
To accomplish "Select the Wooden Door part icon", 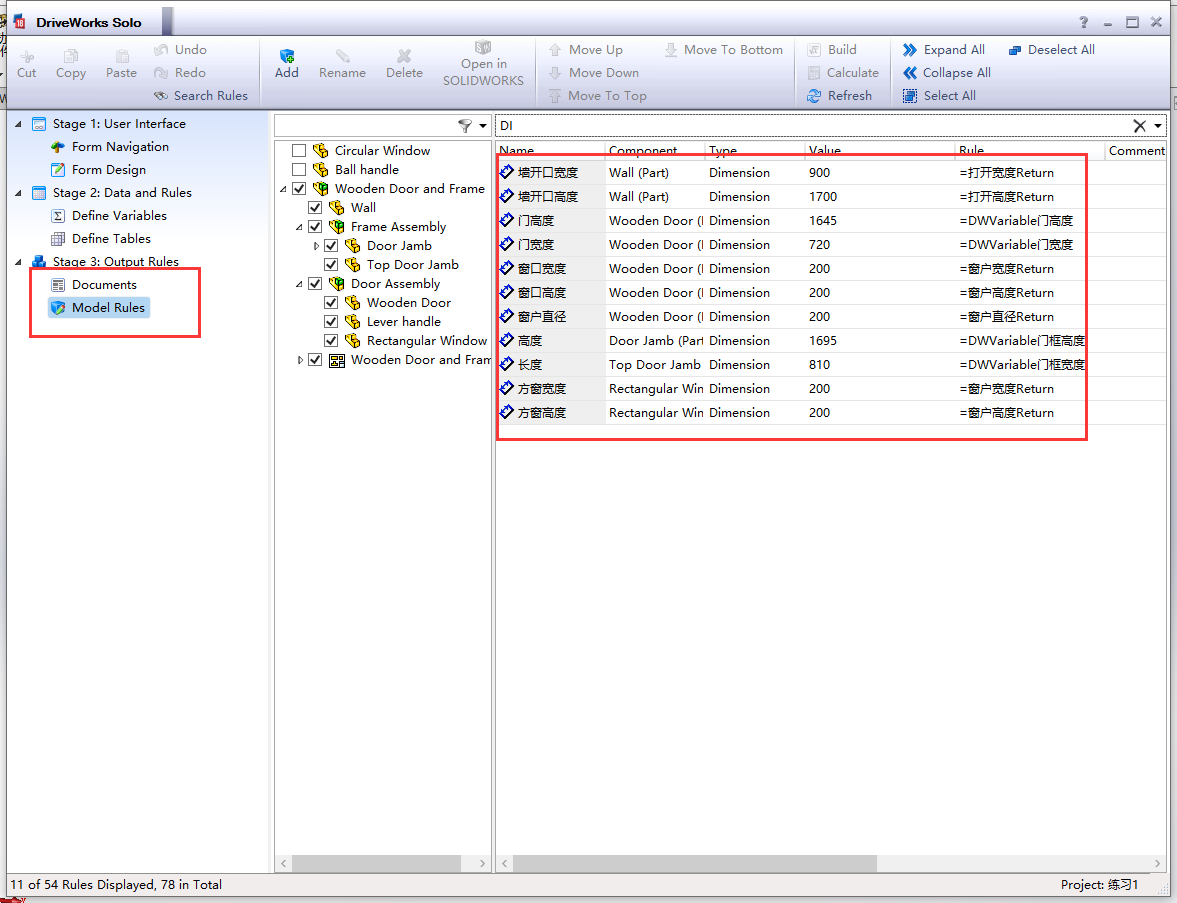I will point(352,303).
